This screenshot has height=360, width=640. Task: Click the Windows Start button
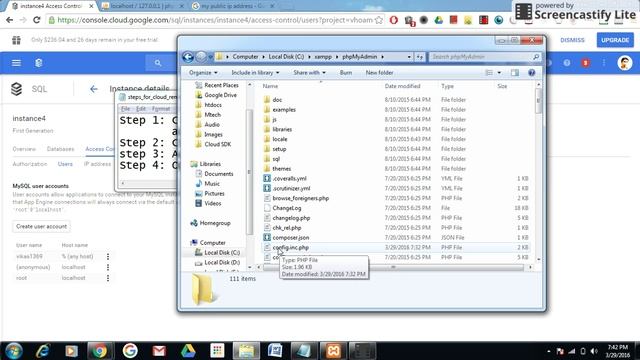14,351
